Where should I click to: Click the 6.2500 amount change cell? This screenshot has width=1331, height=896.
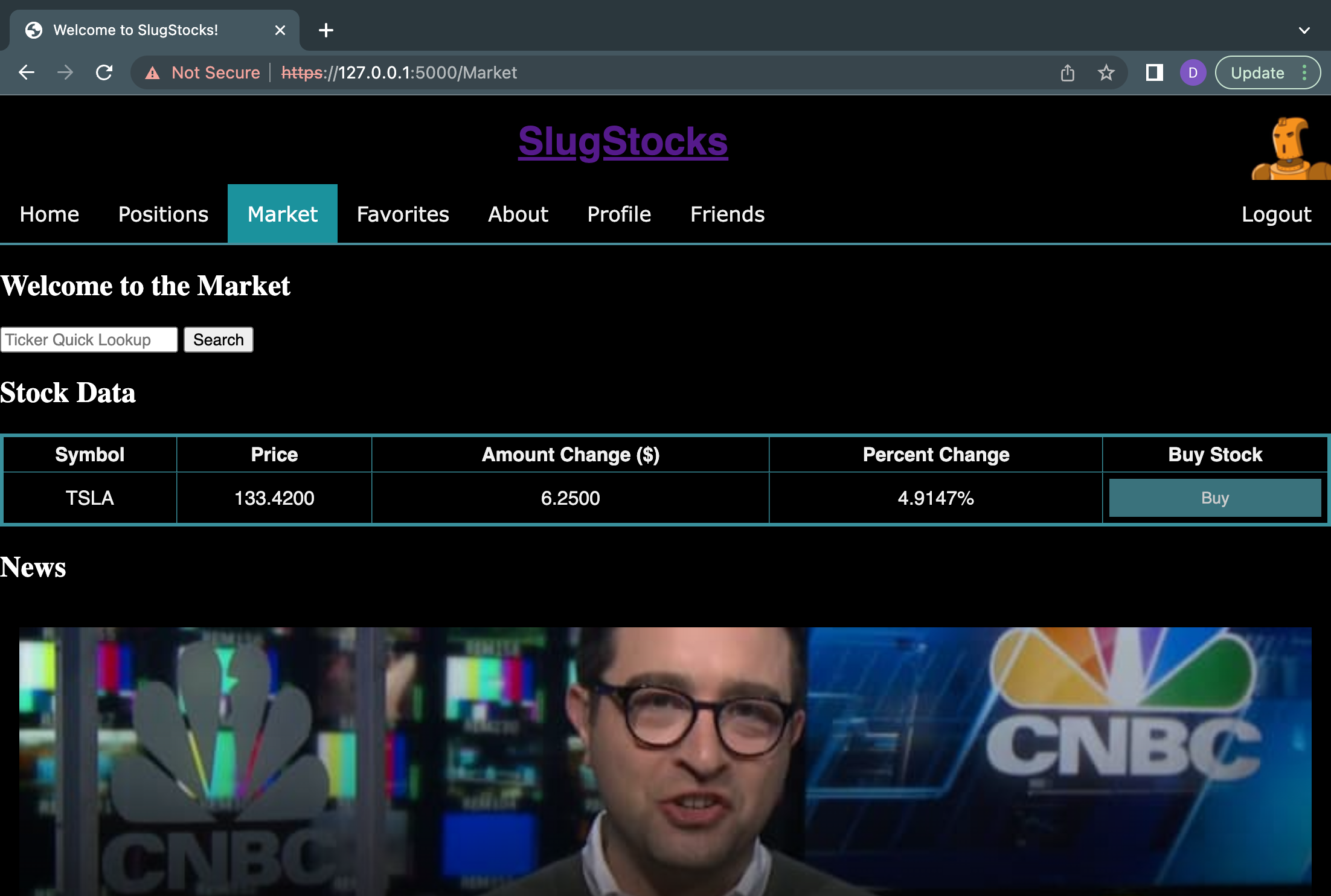[x=571, y=498]
